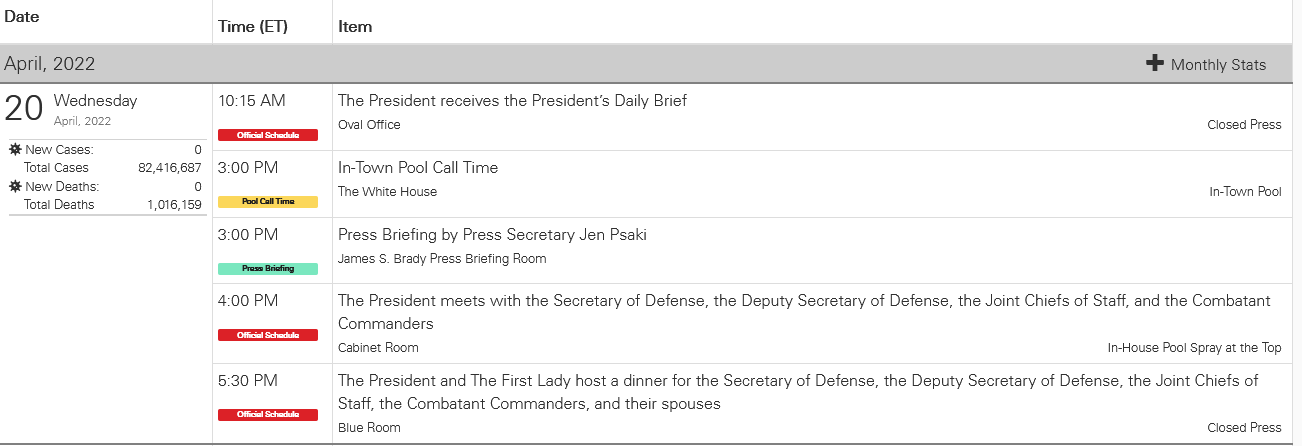
Task: Expand the Monthly Stats section
Action: click(1218, 65)
